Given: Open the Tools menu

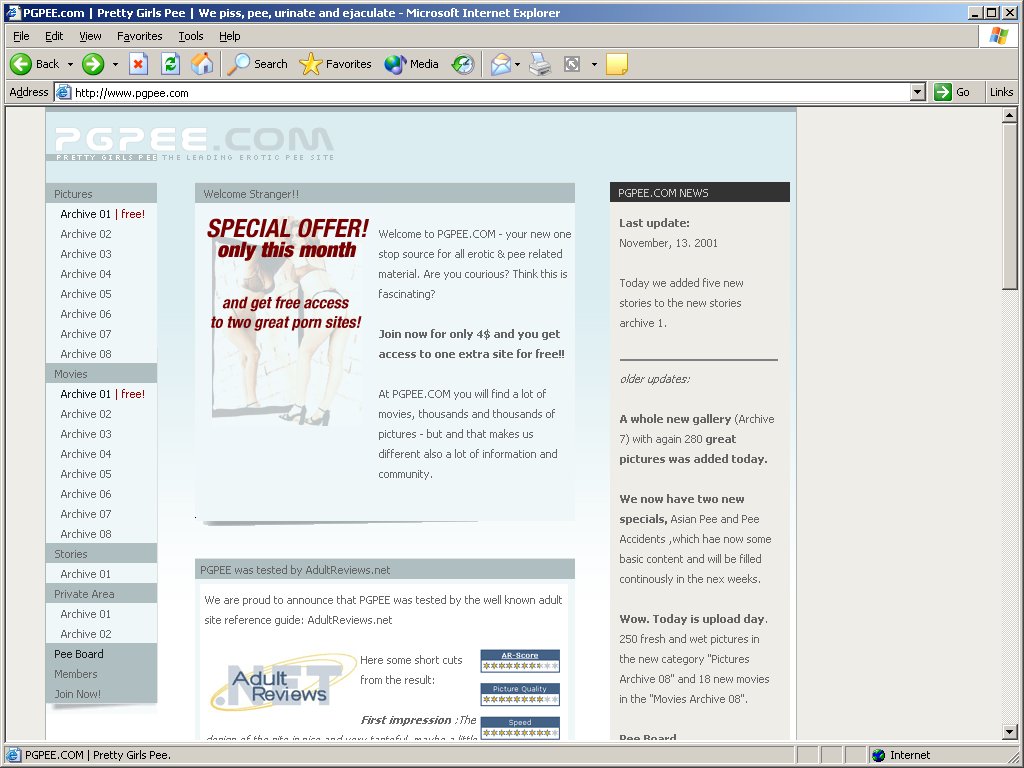Looking at the screenshot, I should click(191, 36).
